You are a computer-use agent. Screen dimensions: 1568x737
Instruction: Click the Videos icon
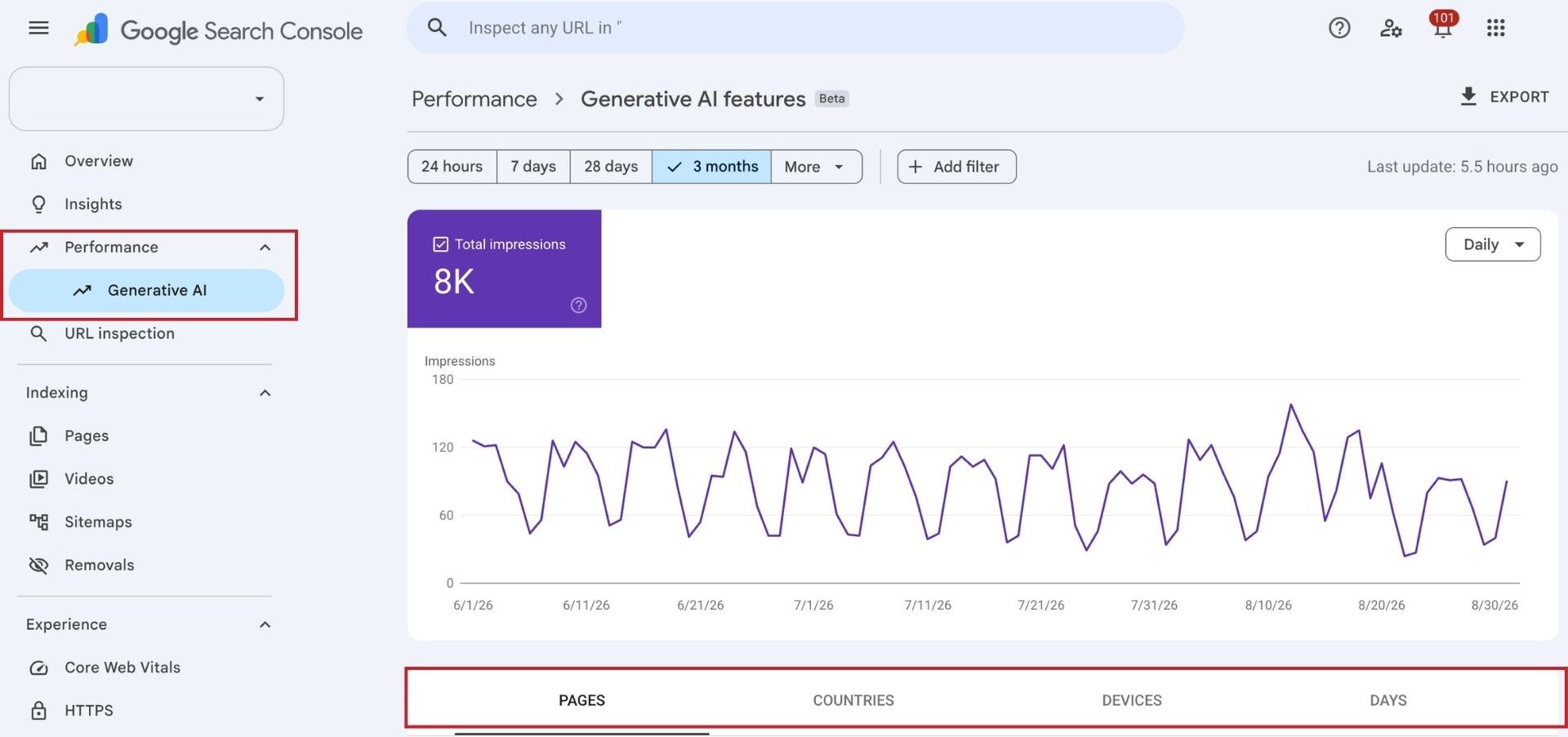click(38, 479)
